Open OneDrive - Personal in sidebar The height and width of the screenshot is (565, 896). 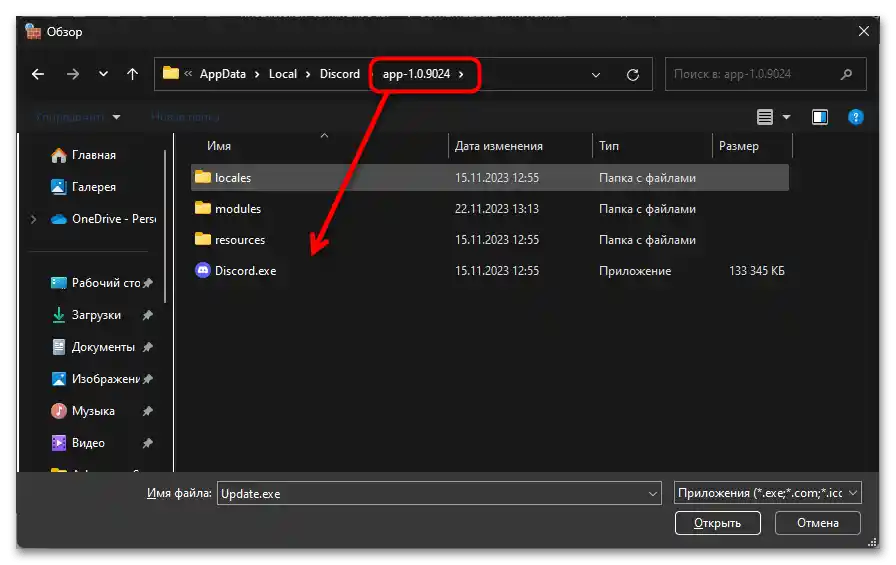104,219
